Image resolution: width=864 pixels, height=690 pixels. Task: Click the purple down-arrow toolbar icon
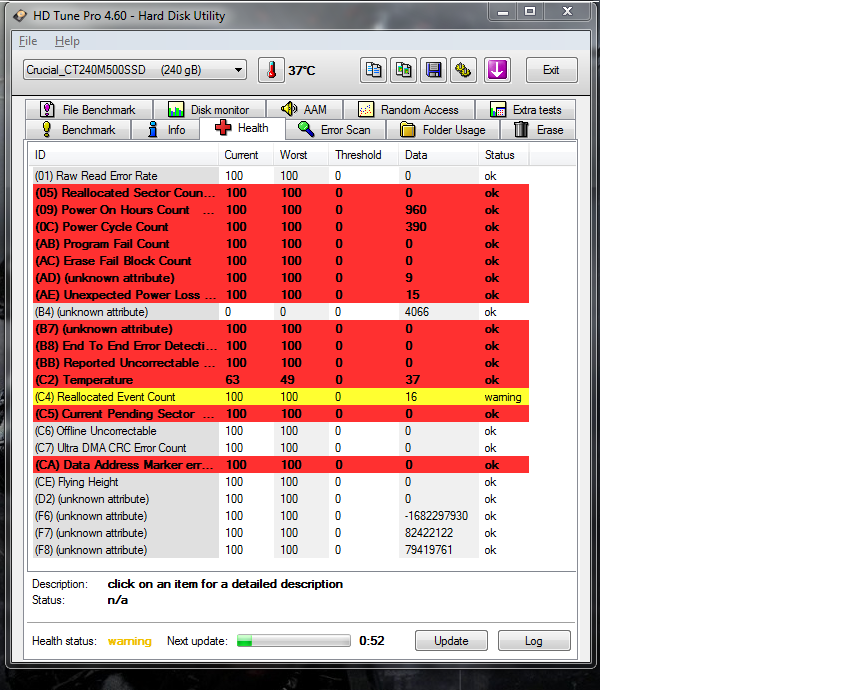(497, 70)
